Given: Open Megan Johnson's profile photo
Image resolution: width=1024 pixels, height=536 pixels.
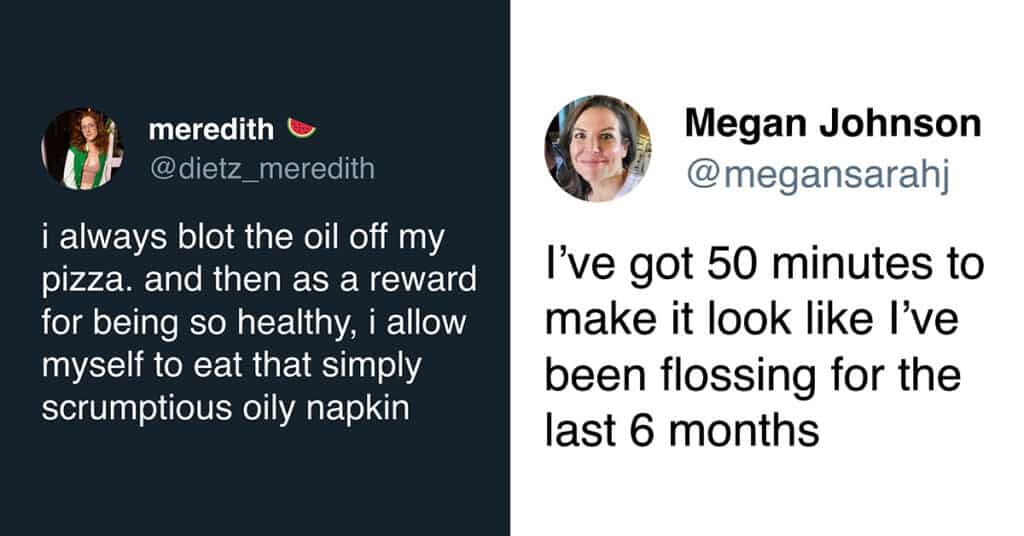Looking at the screenshot, I should (597, 147).
